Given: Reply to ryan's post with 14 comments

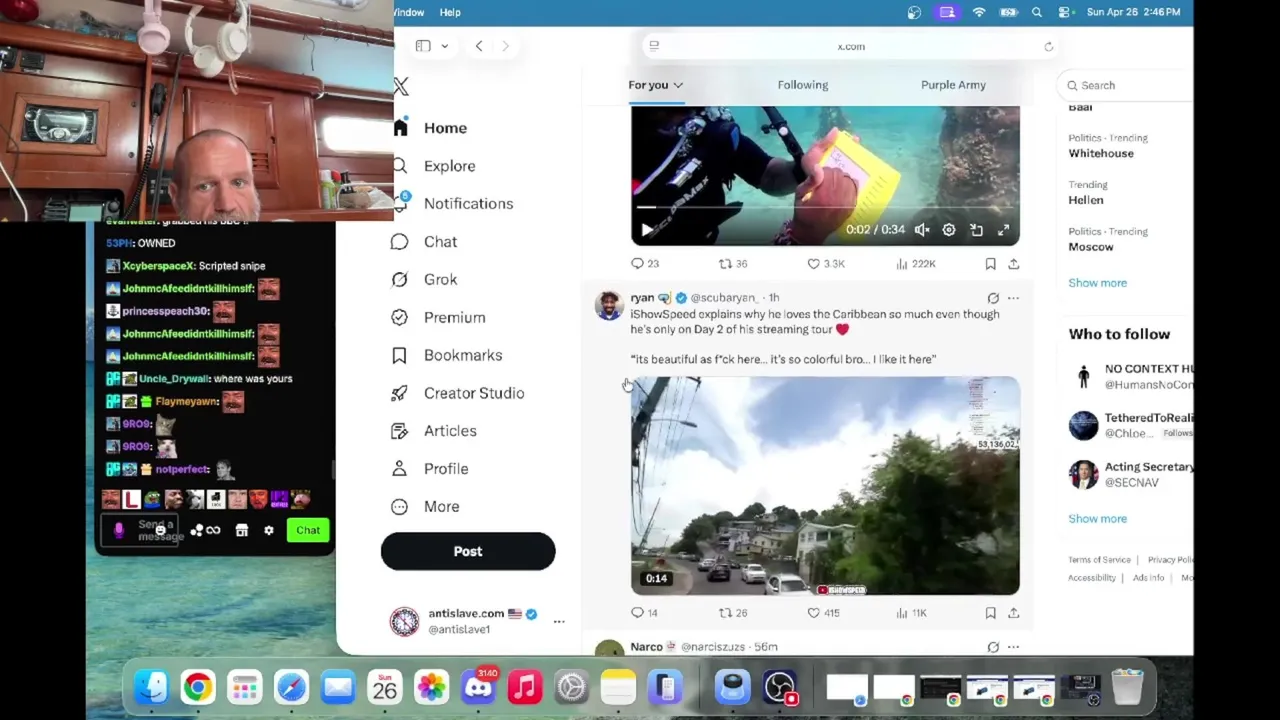Looking at the screenshot, I should [x=645, y=613].
